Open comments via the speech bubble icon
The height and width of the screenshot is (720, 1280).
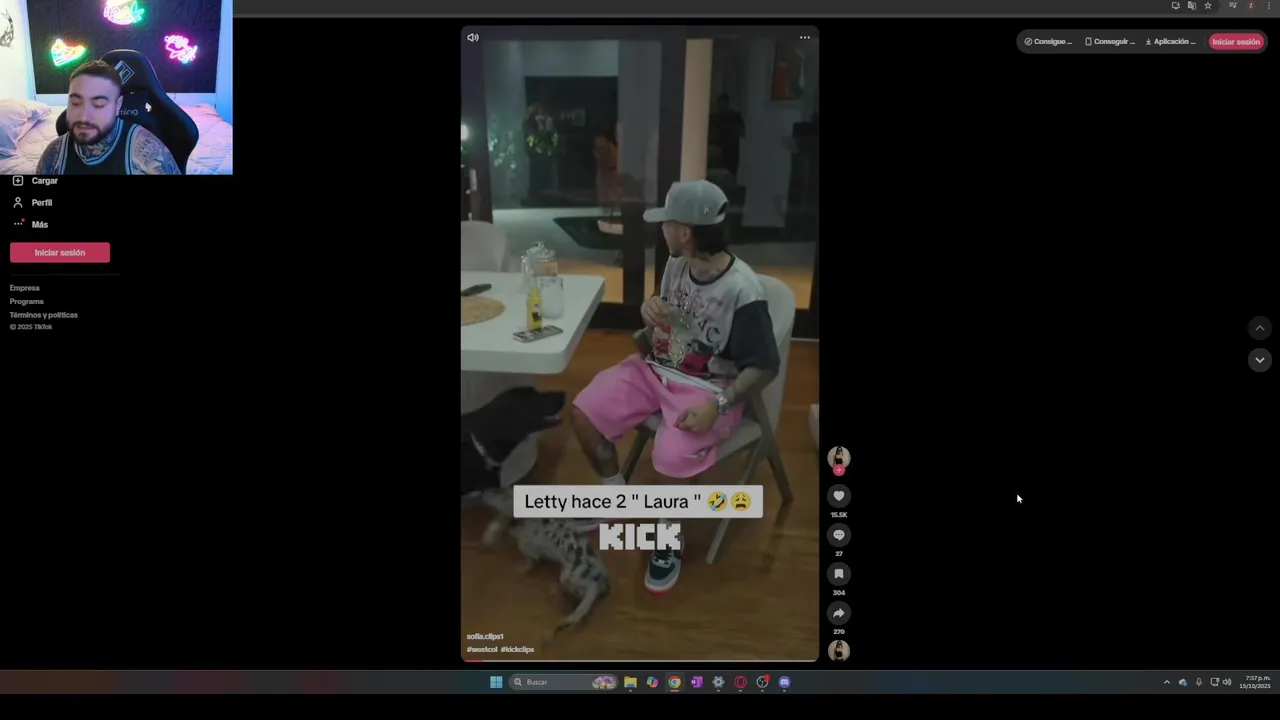[839, 535]
